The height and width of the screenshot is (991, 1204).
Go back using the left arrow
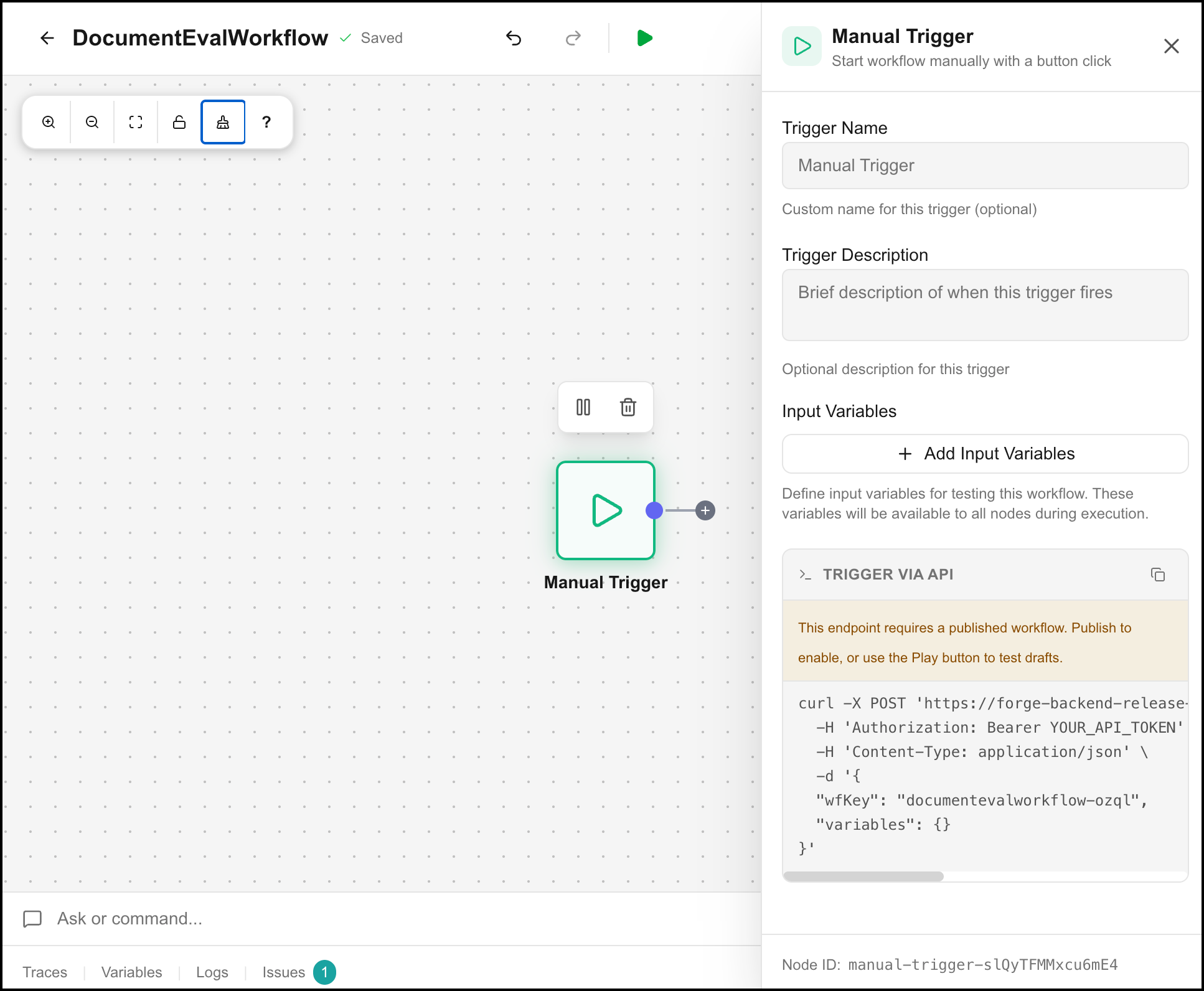[x=47, y=38]
